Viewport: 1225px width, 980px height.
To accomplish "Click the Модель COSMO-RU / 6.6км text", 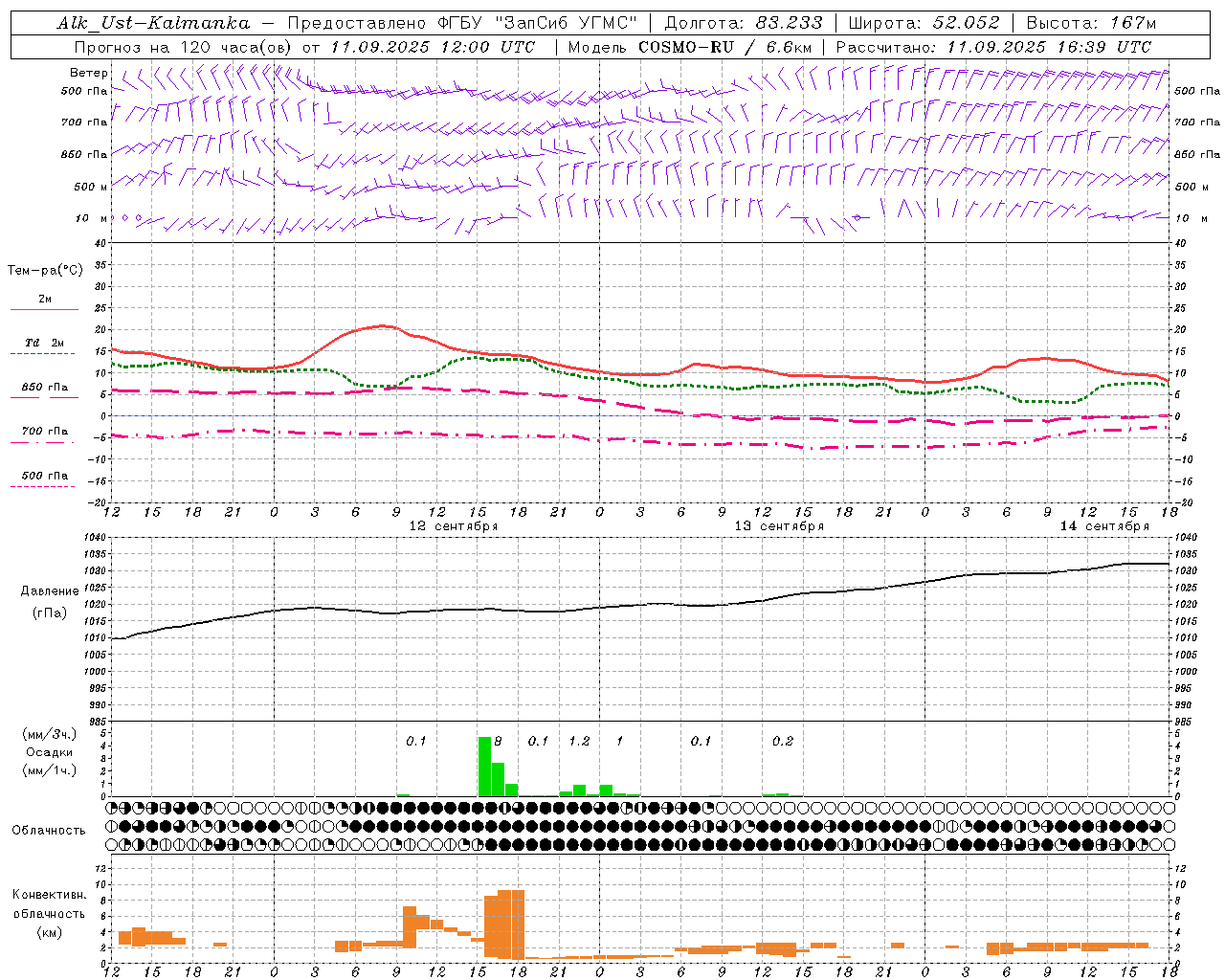I will (x=690, y=47).
